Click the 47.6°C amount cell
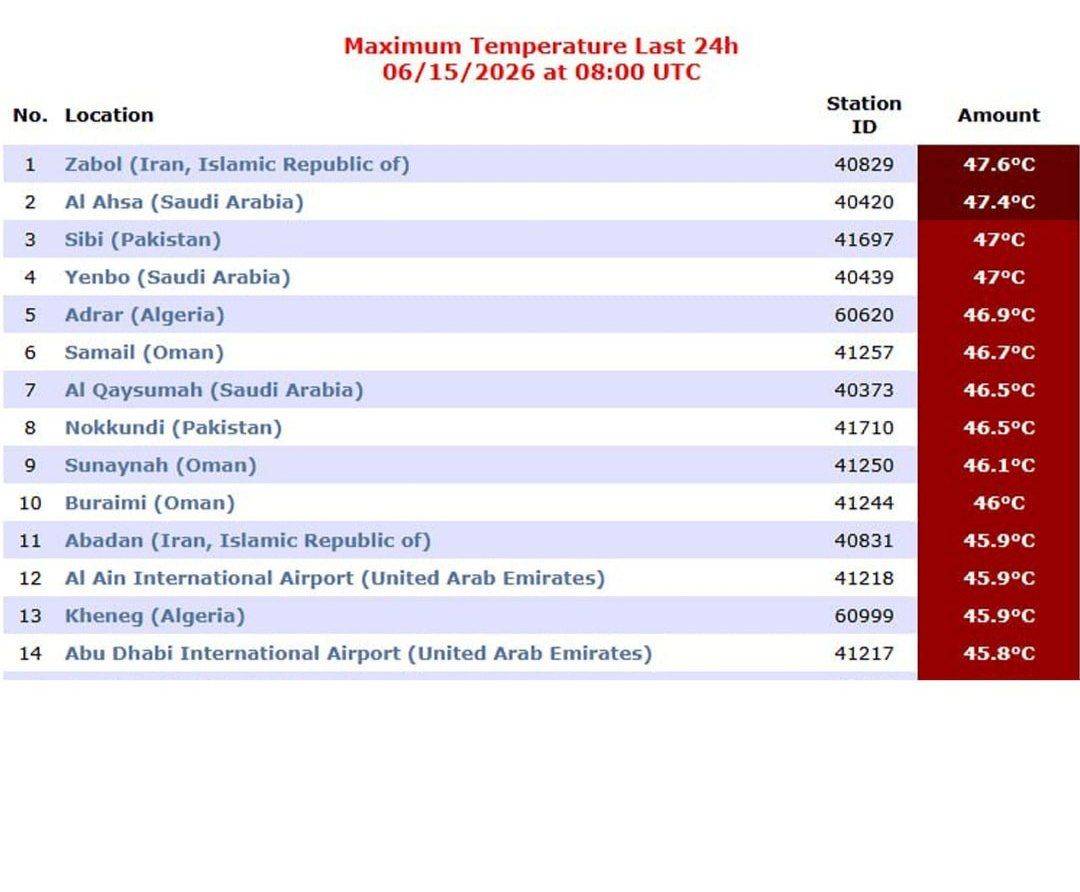Screen dimensions: 1080x892 click(999, 164)
